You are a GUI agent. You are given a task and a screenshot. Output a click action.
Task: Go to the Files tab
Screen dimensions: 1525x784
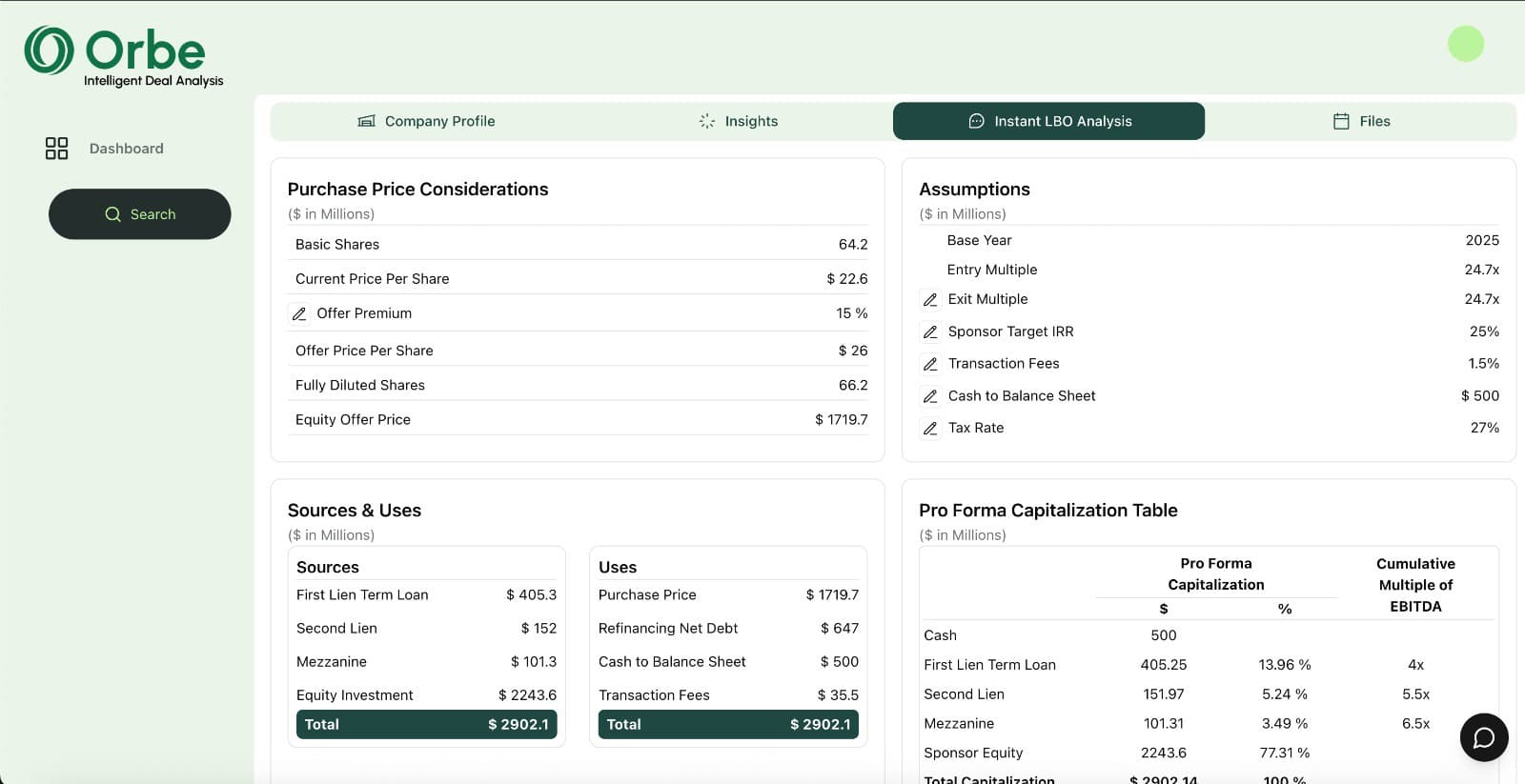[x=1360, y=121]
